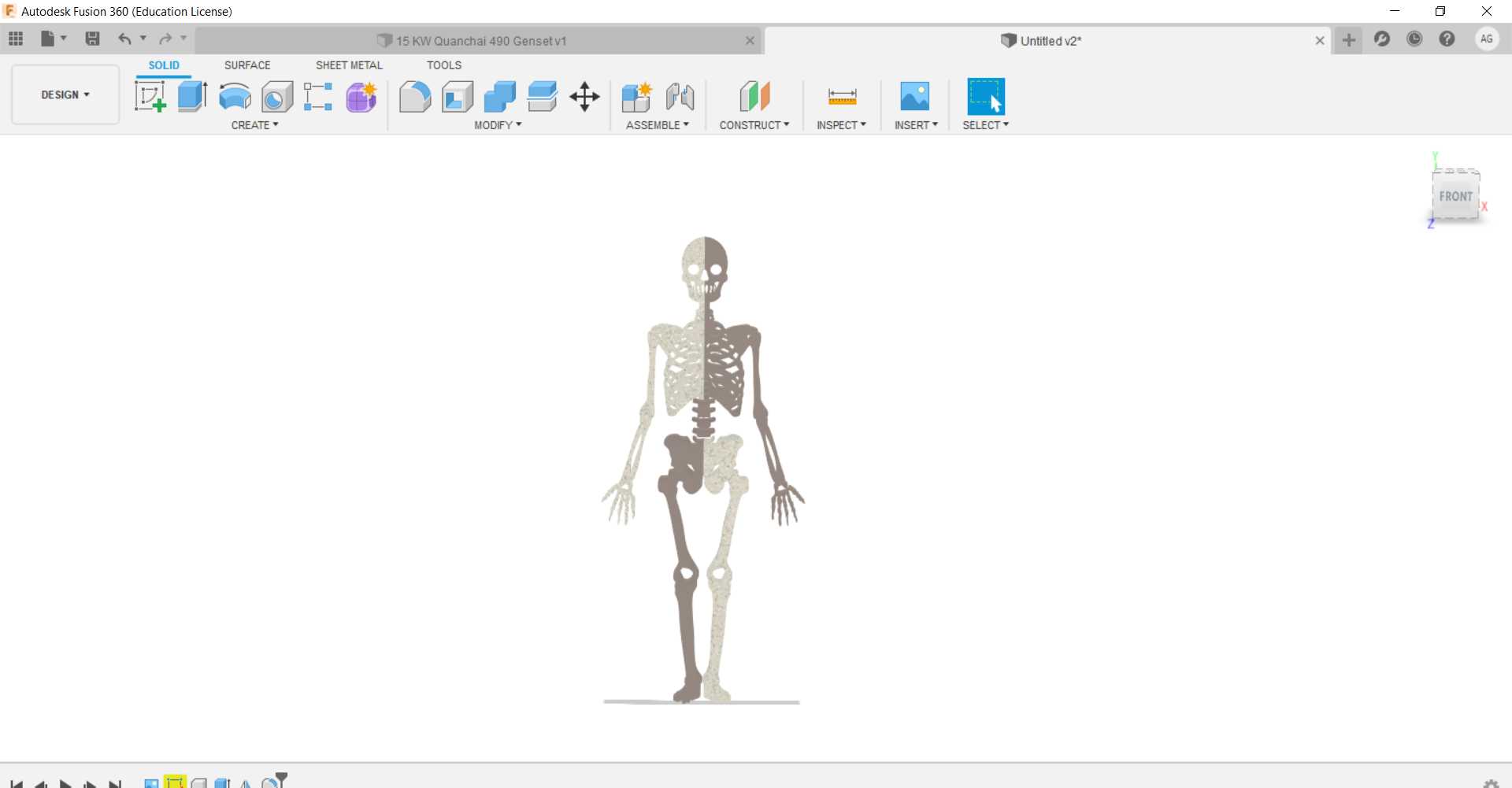1512x788 pixels.
Task: Open timeline settings gear at bottom right
Action: (x=1491, y=784)
